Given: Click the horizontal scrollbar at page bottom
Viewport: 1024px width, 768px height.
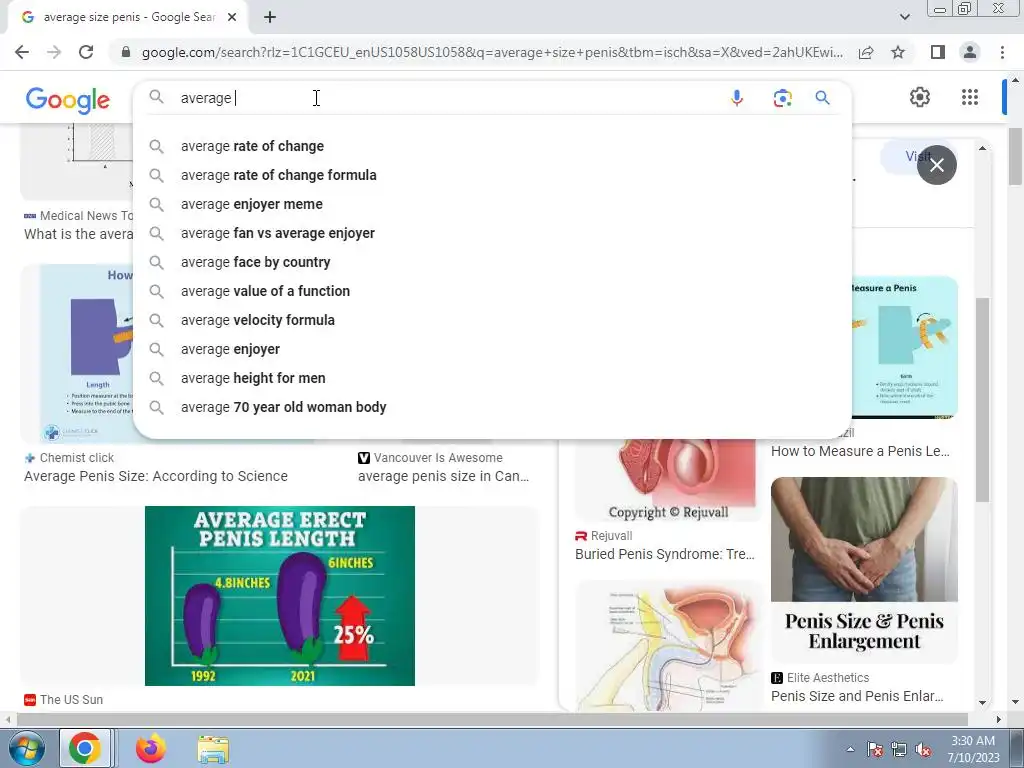Looking at the screenshot, I should pyautogui.click(x=492, y=719).
